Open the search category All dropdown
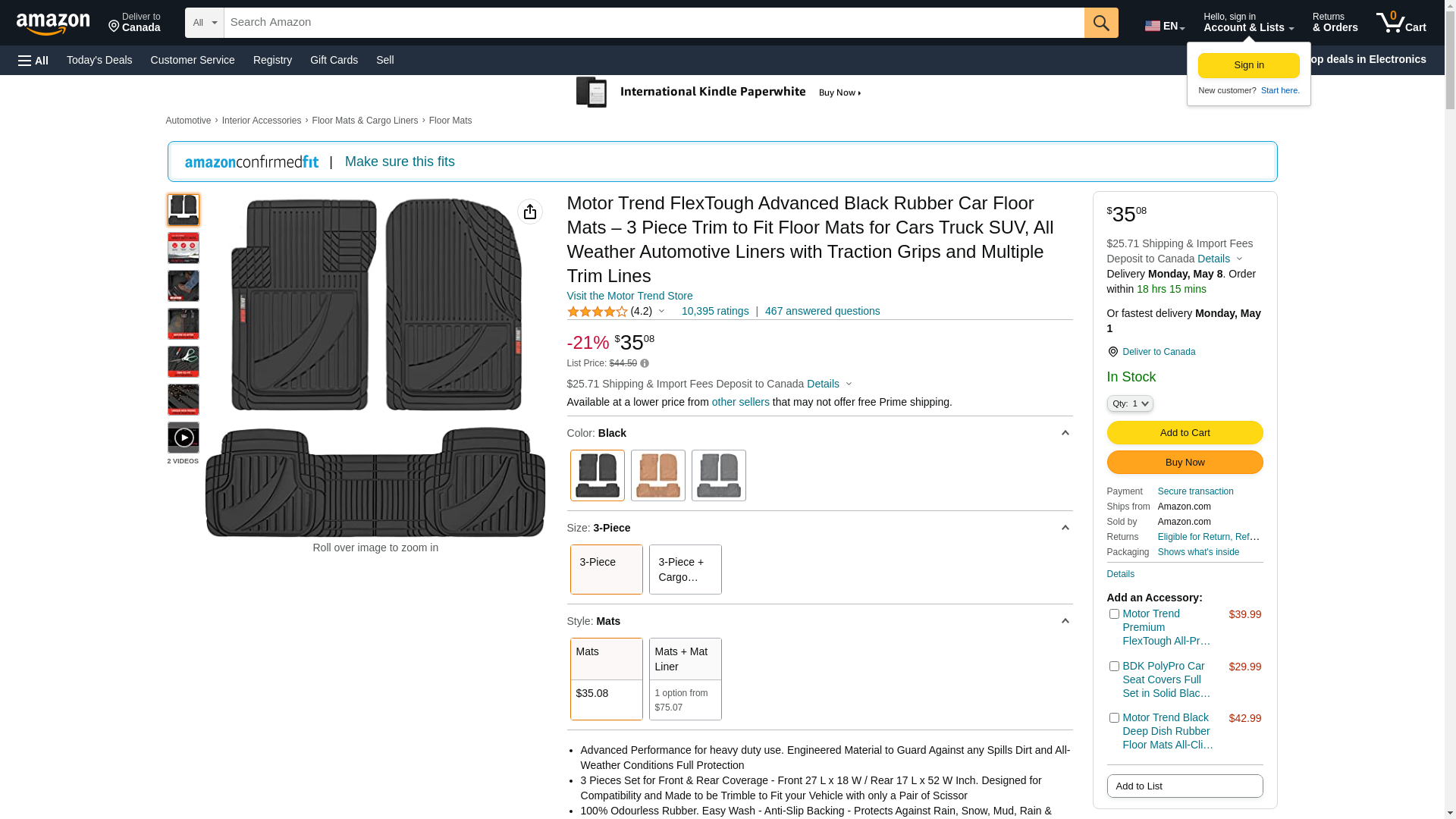 205,23
